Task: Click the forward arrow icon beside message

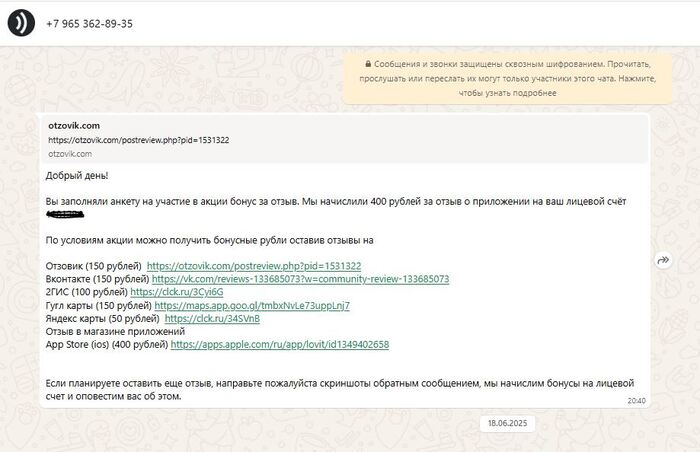Action: click(x=663, y=259)
